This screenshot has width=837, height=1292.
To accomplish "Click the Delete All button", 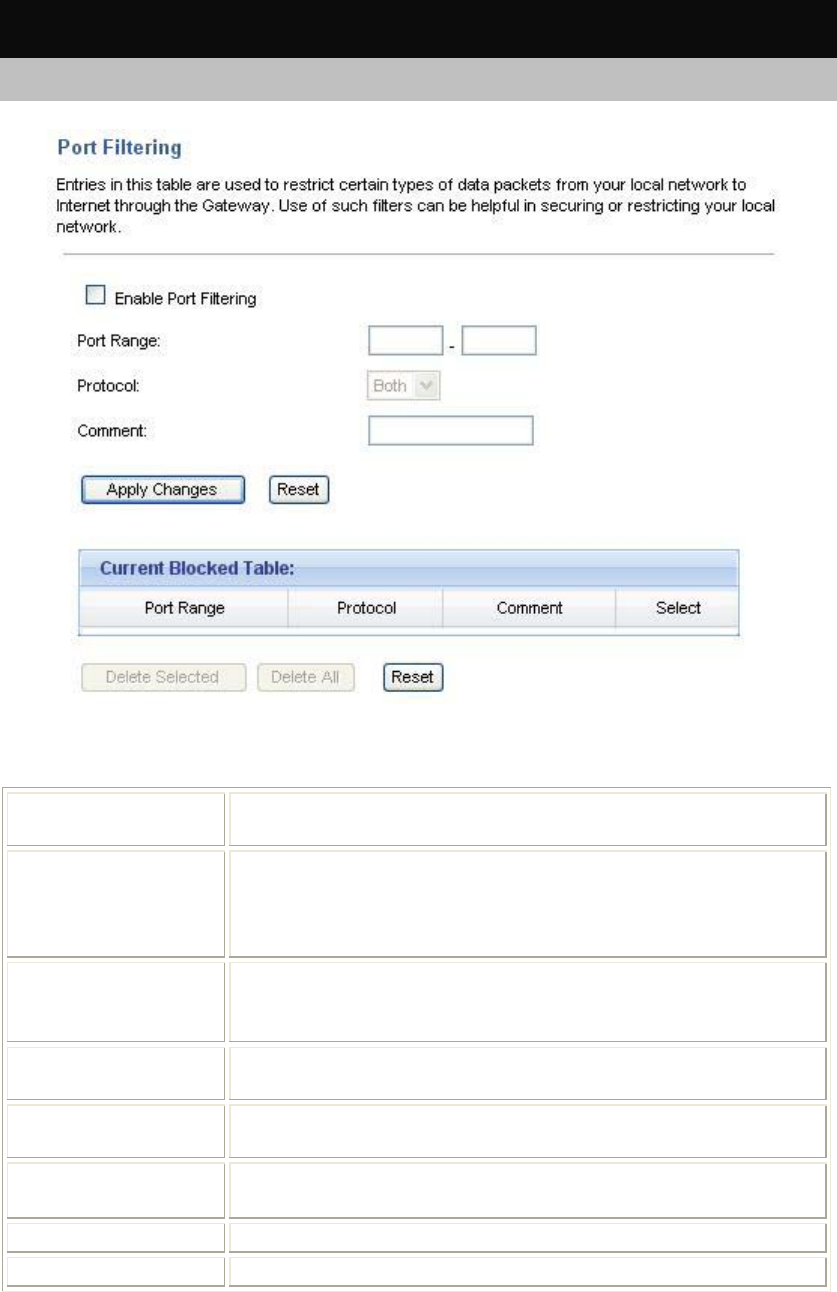I will tap(305, 677).
